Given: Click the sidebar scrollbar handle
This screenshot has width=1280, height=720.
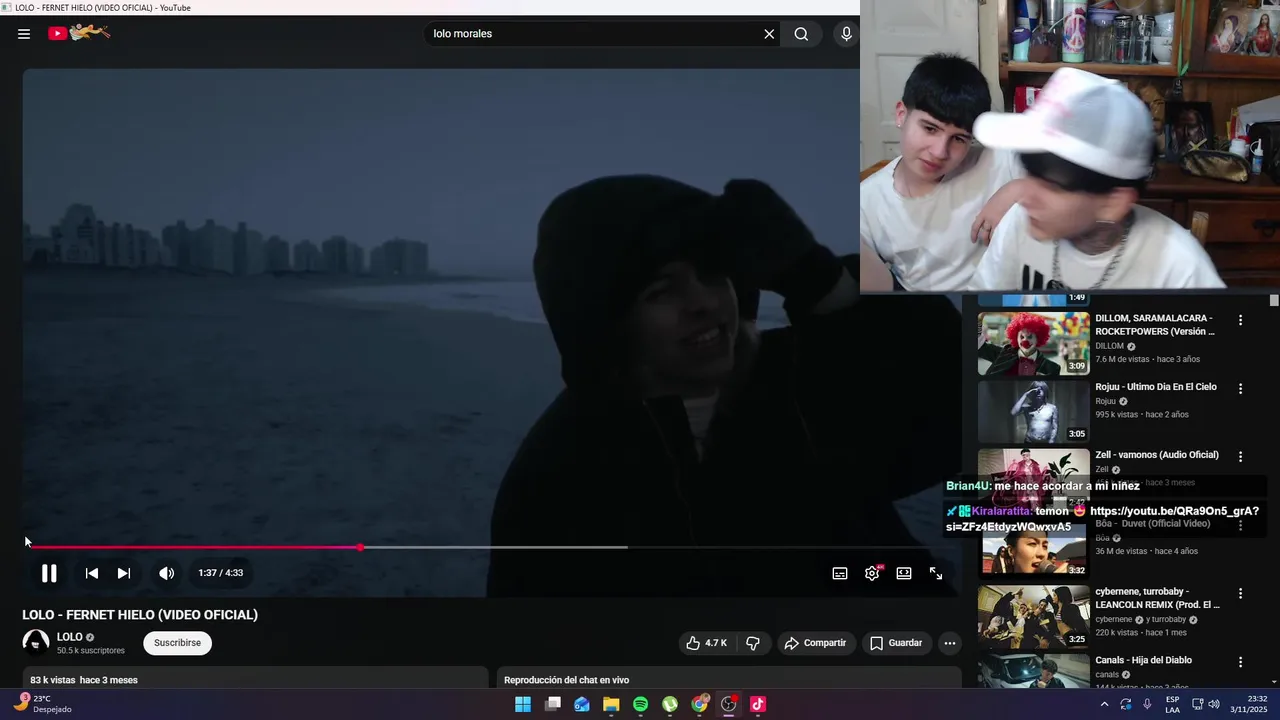Looking at the screenshot, I should (x=1274, y=300).
